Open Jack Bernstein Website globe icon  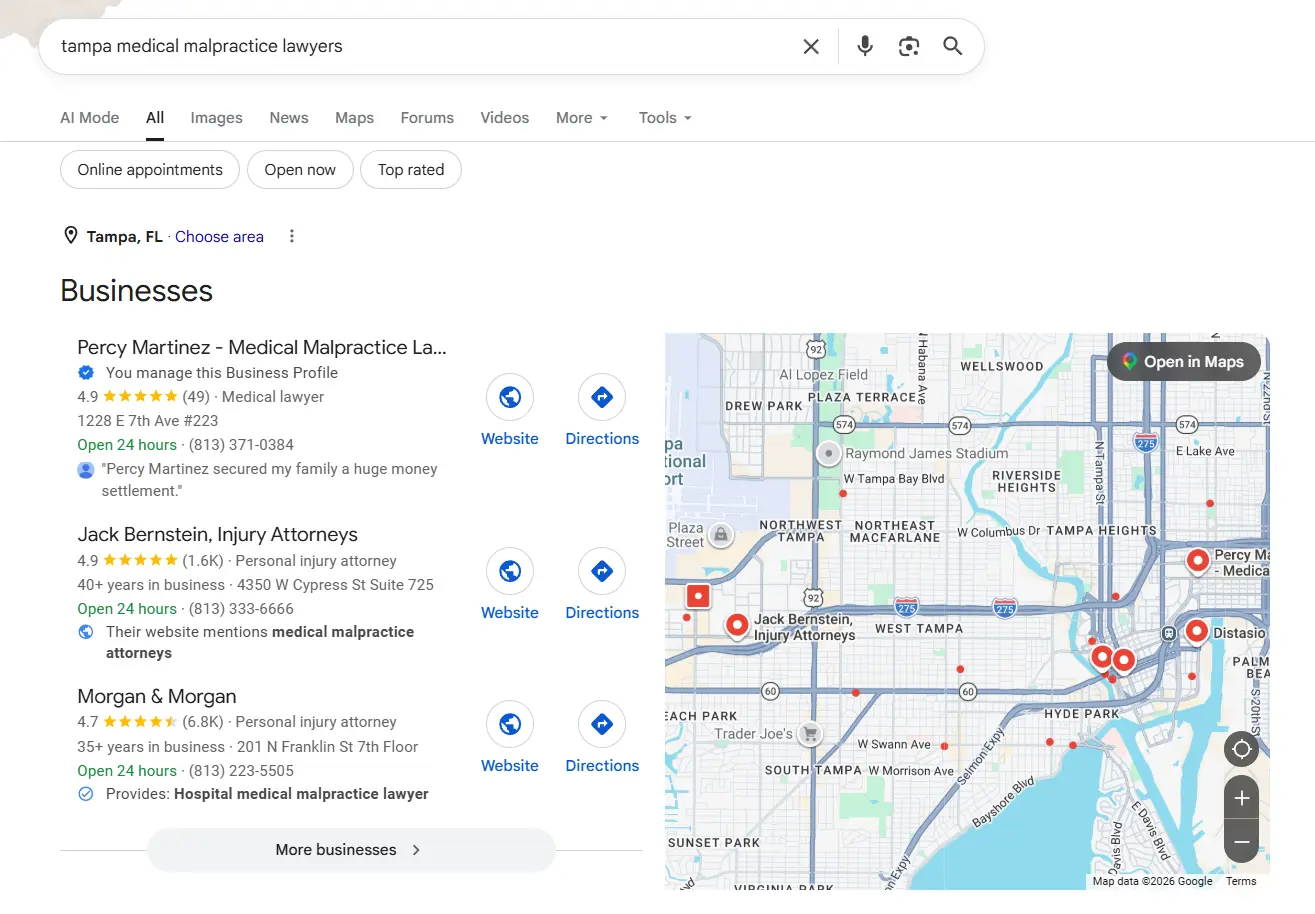[x=510, y=572]
